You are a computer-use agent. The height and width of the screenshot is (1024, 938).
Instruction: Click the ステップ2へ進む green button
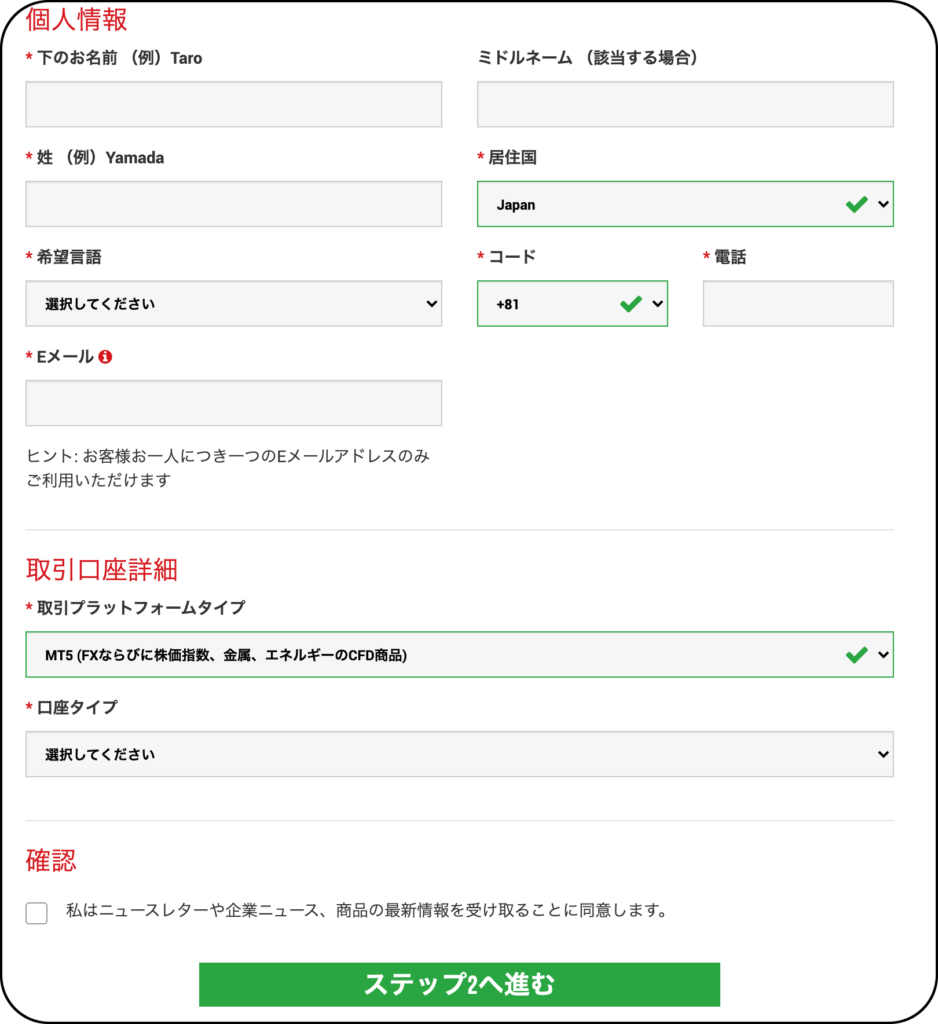459,984
